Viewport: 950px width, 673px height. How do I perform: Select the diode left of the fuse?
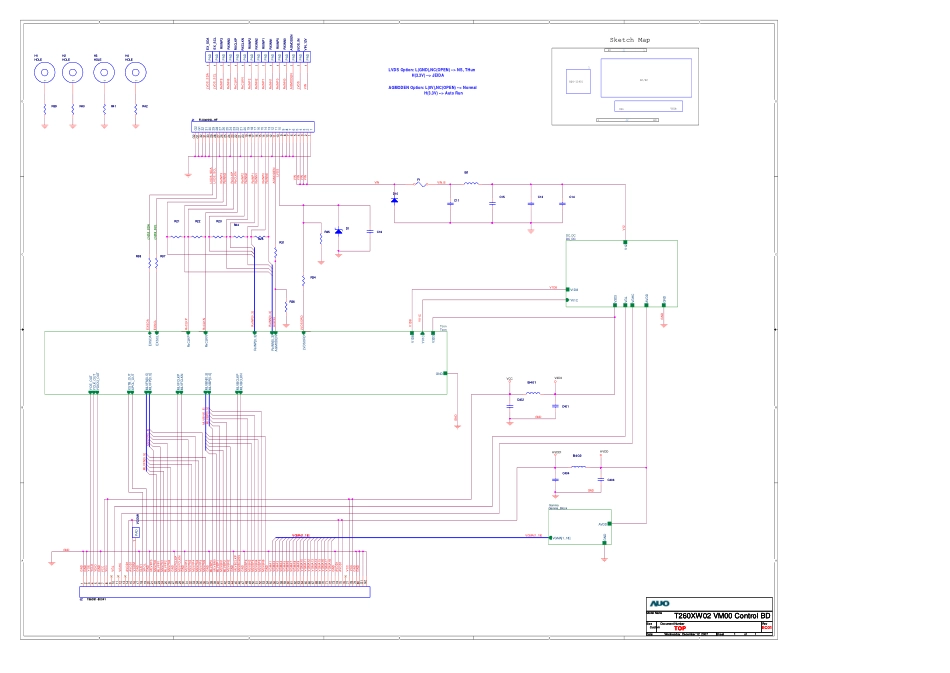(394, 199)
